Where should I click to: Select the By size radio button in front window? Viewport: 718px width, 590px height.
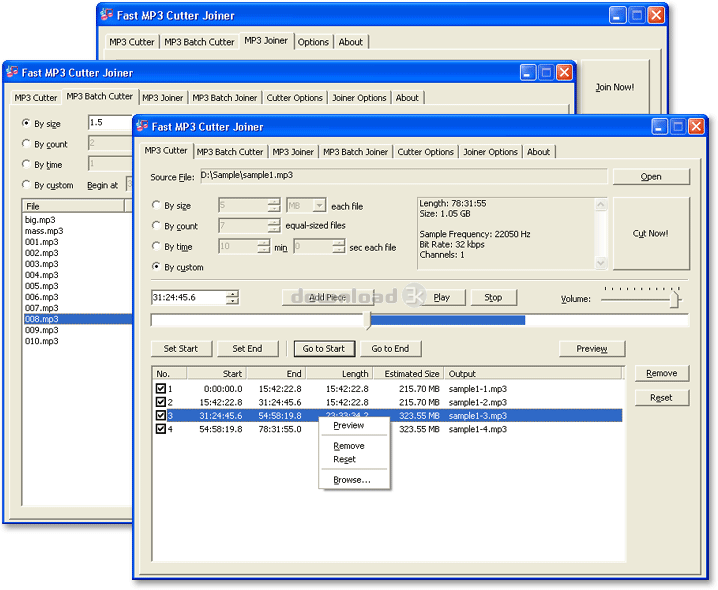[156, 205]
